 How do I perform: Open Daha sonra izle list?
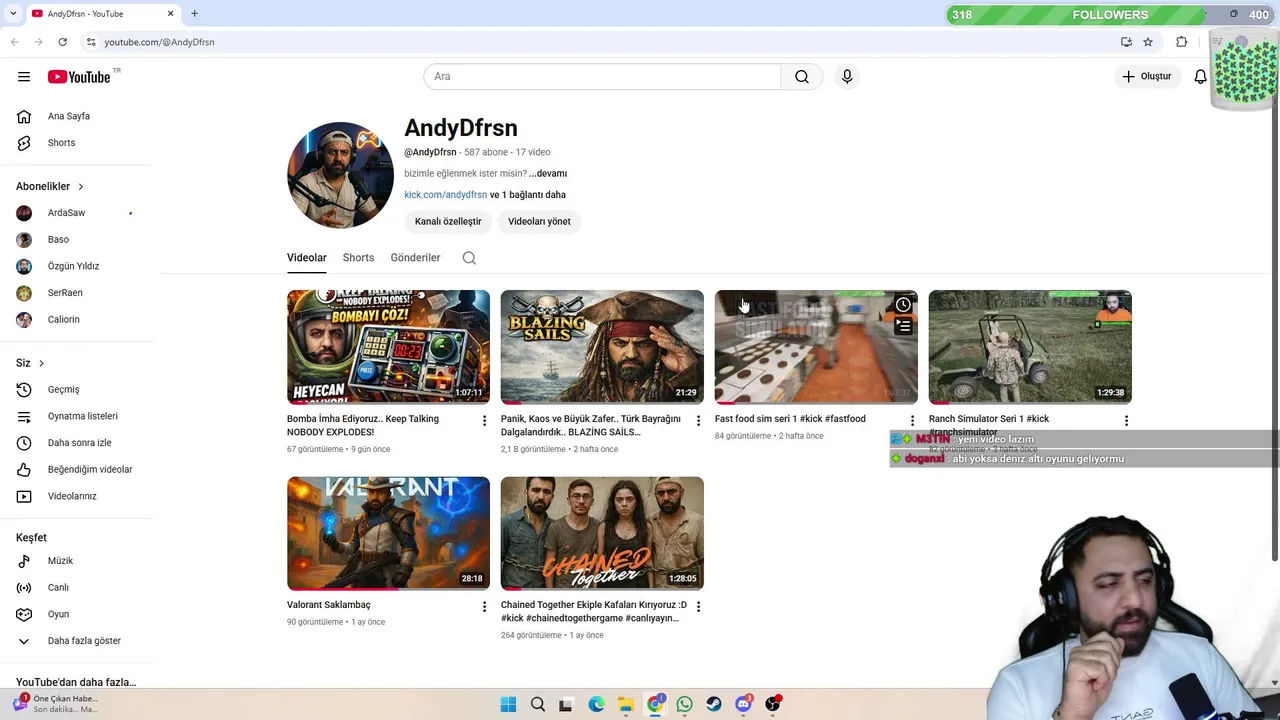tap(80, 443)
